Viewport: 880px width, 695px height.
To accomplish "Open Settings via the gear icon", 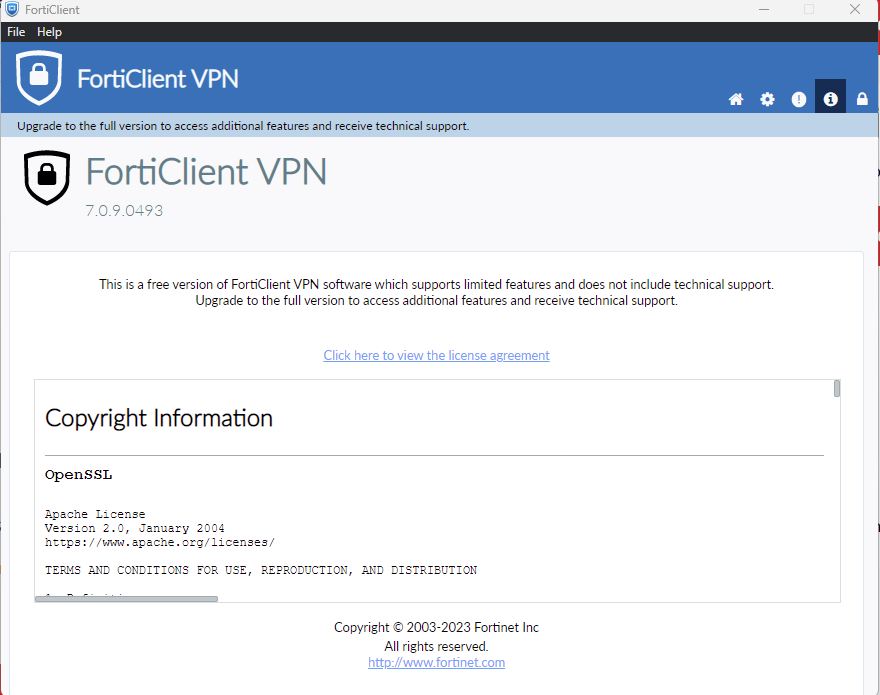I will (767, 99).
